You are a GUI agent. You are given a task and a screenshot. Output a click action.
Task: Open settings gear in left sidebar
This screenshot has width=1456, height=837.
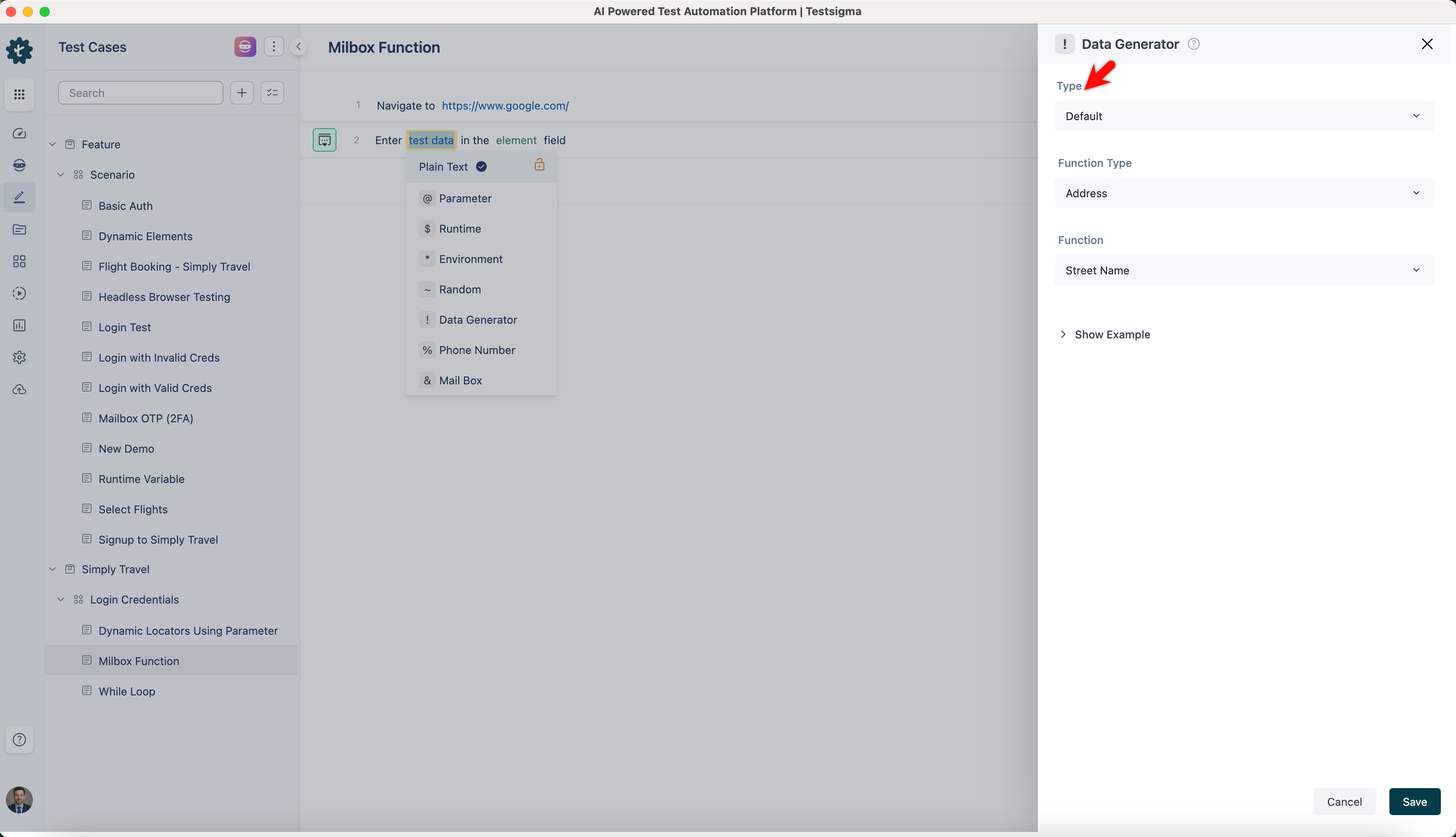coord(19,357)
